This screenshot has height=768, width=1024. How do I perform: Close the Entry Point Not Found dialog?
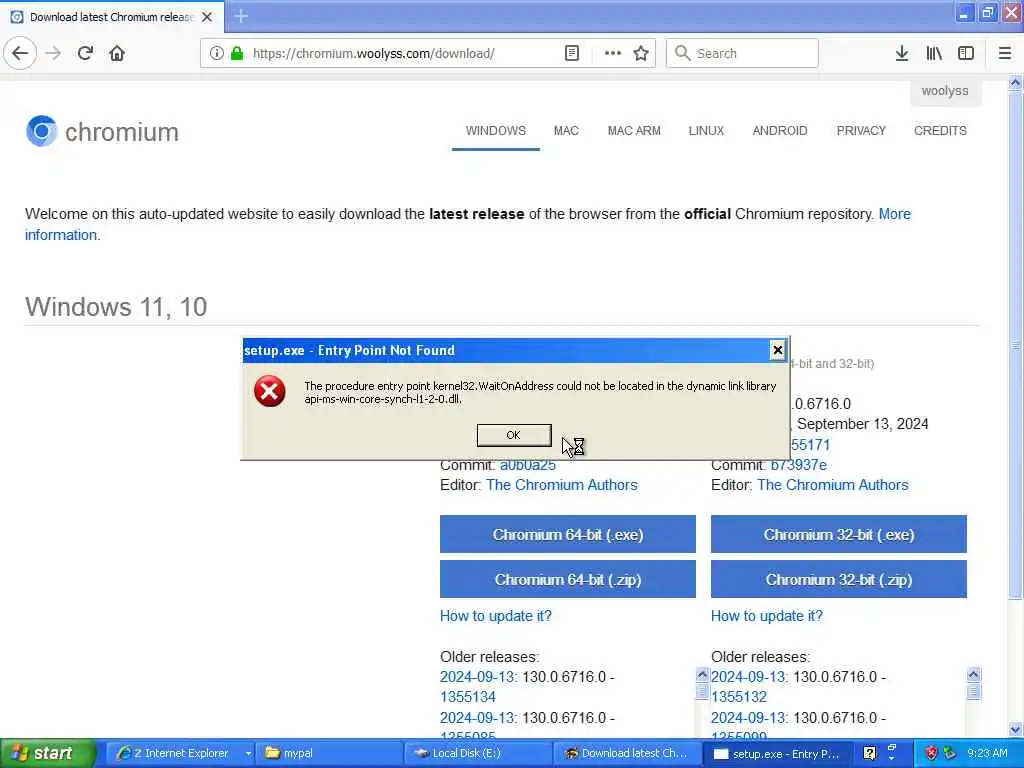tap(777, 350)
